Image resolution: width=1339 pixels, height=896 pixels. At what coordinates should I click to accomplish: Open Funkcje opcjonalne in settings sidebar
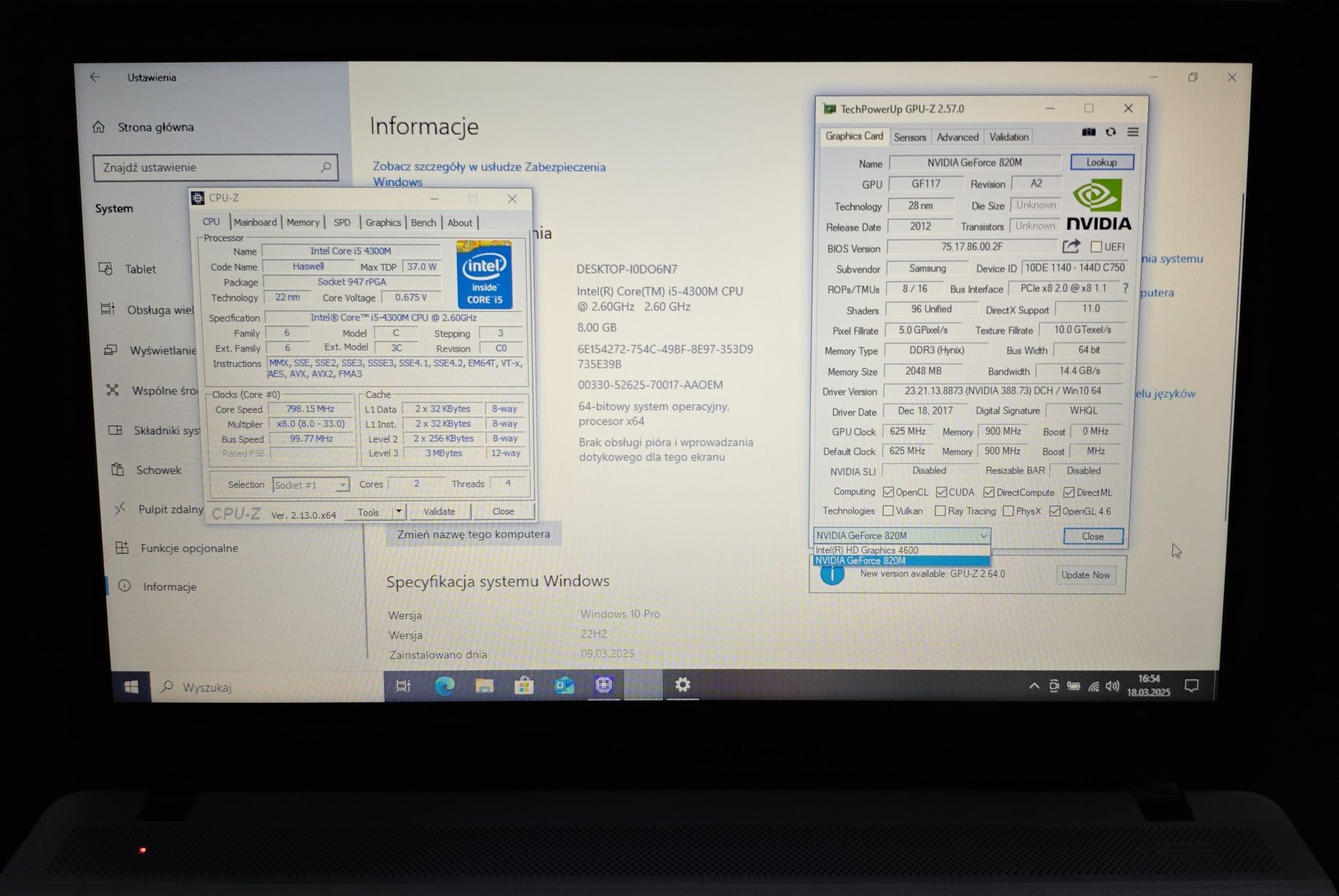click(x=189, y=548)
